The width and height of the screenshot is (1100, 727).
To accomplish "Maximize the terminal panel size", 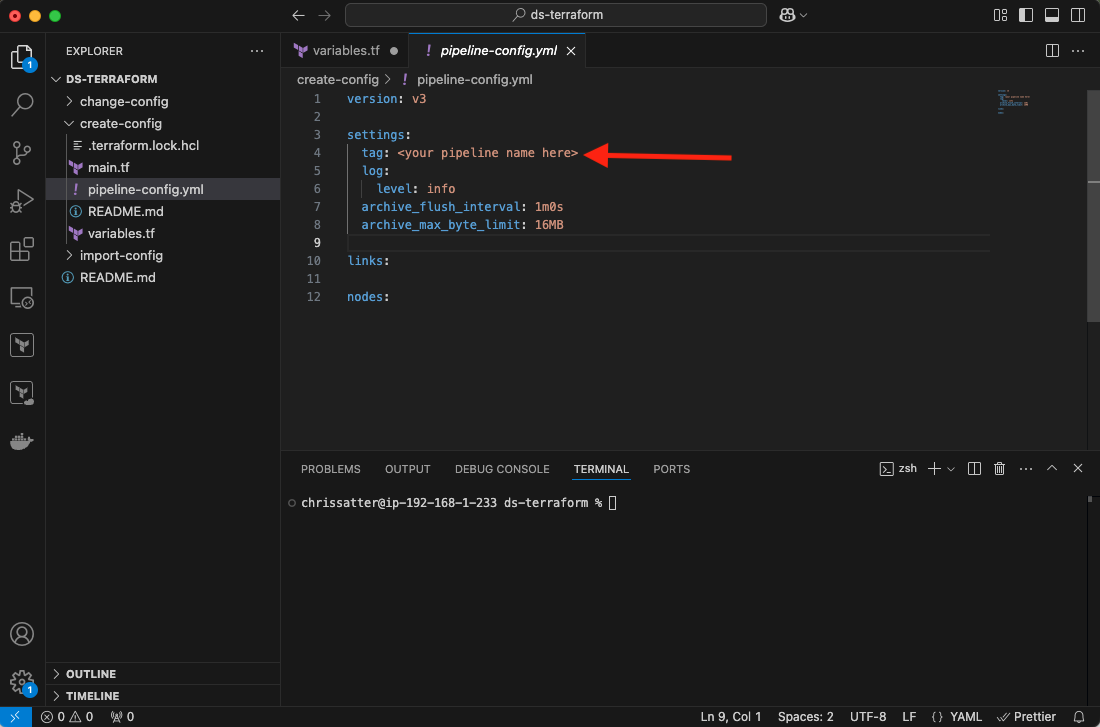I will [1052, 469].
